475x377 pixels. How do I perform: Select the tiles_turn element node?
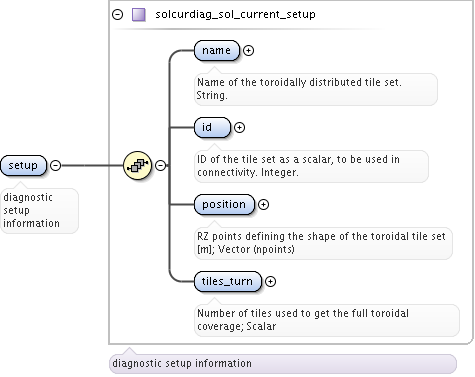coord(228,281)
